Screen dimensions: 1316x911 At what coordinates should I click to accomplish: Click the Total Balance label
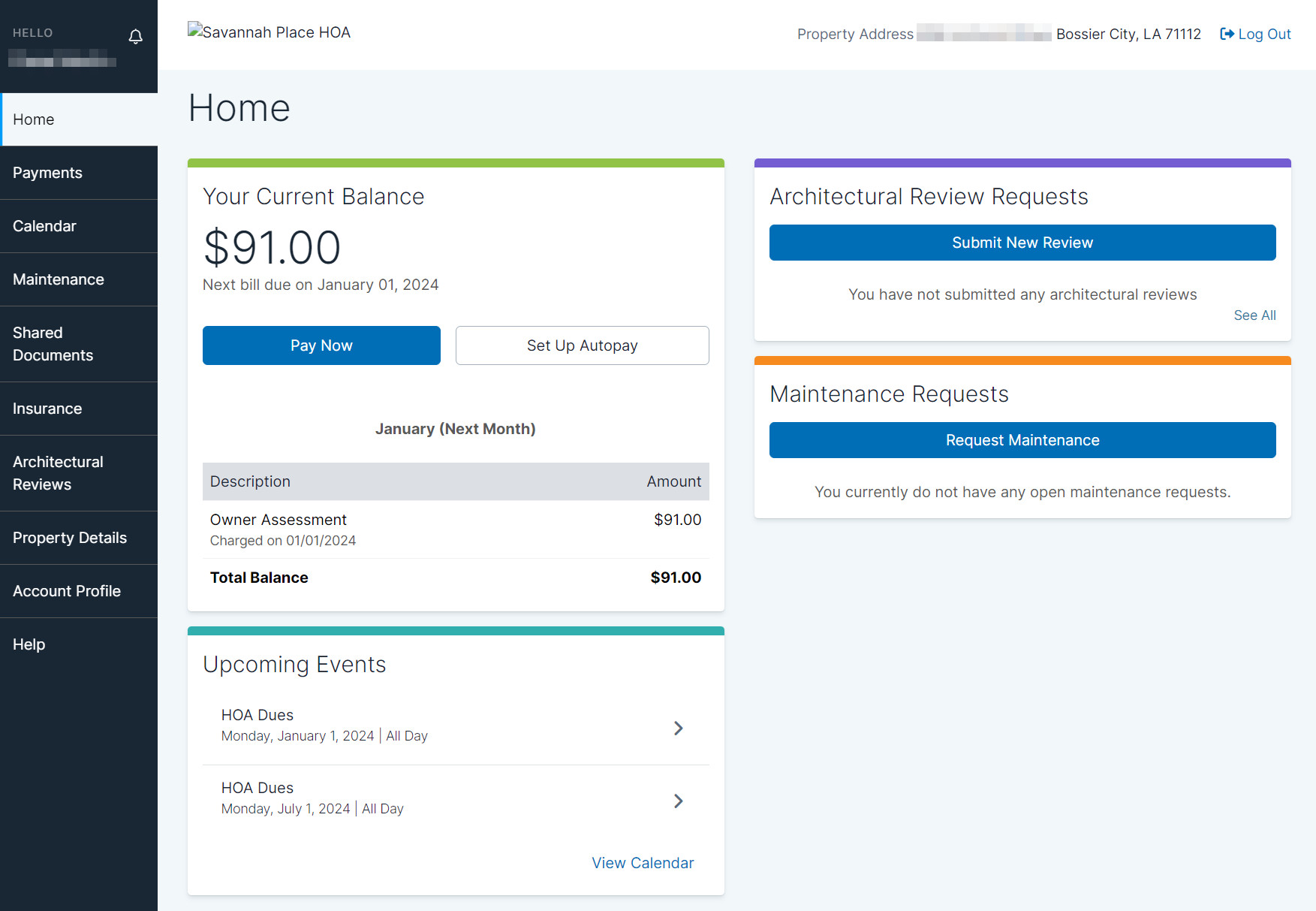259,578
